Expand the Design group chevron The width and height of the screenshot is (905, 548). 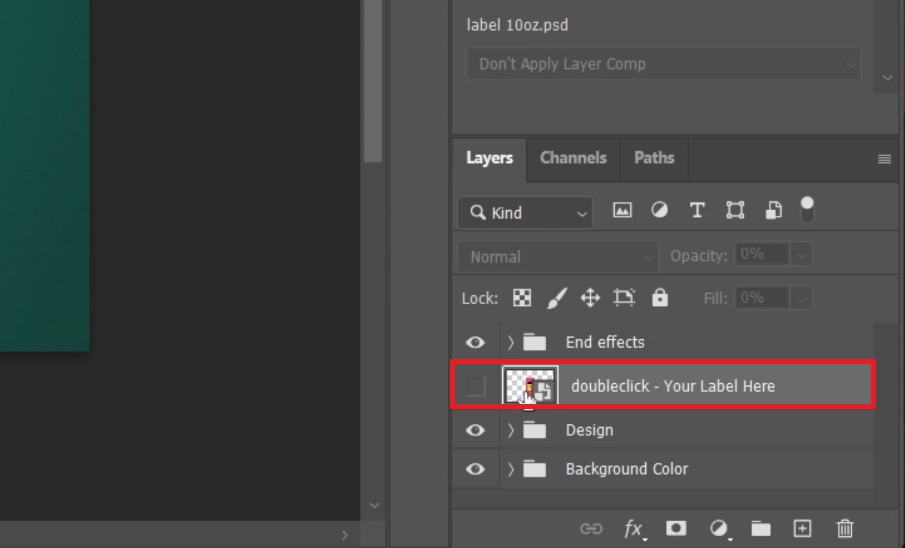(x=510, y=430)
